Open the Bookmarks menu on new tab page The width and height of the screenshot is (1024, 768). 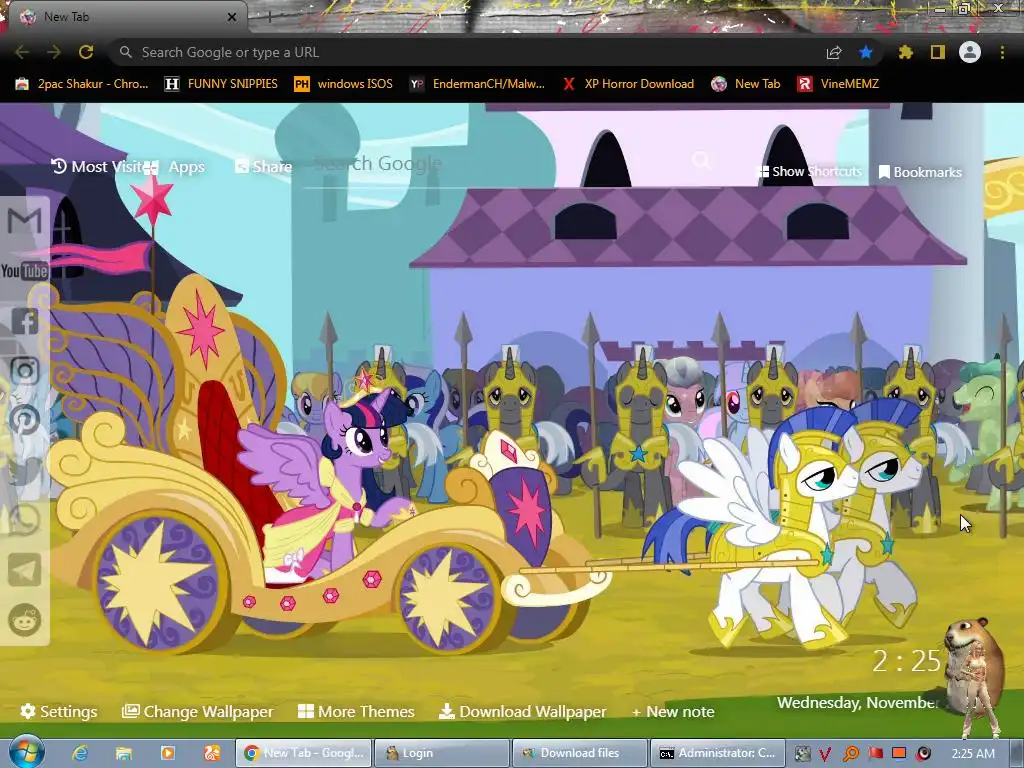920,172
